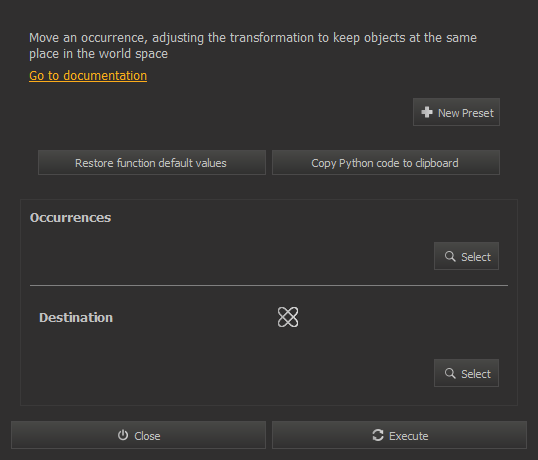
Task: Click the refresh arrows icon on Execute
Action: point(378,435)
